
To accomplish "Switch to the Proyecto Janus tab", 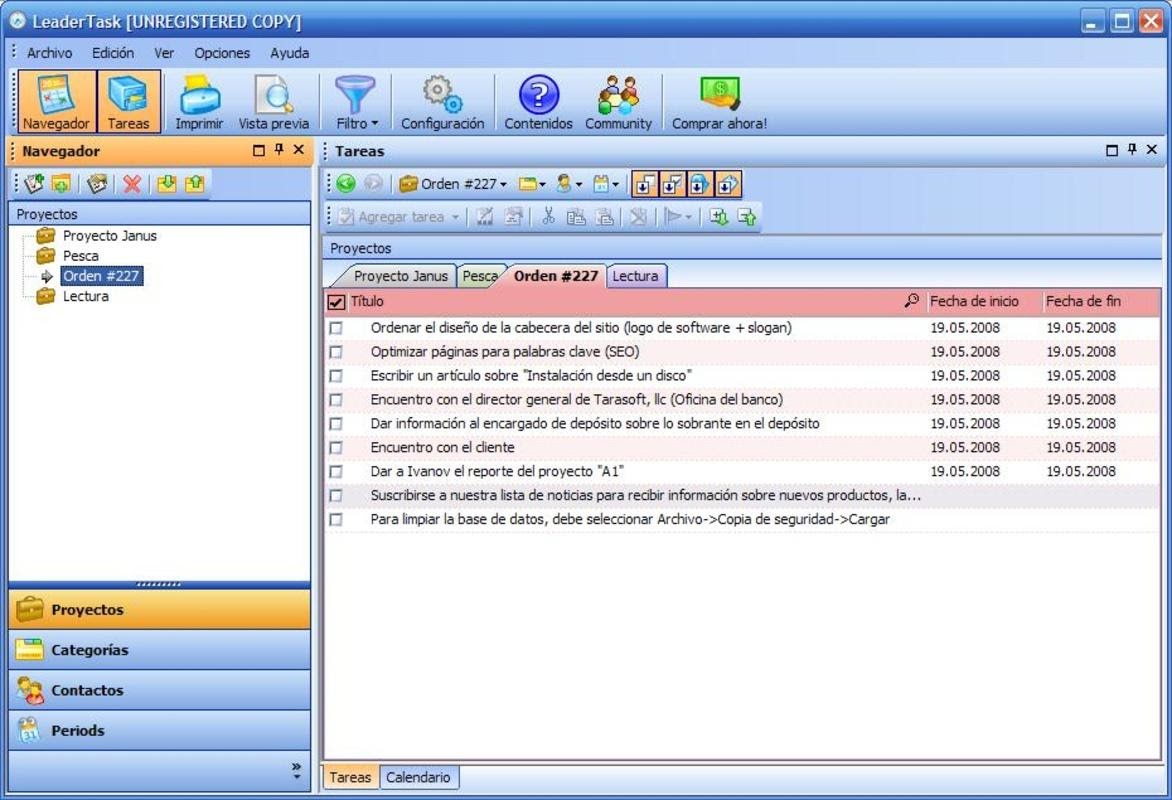I will tap(401, 276).
